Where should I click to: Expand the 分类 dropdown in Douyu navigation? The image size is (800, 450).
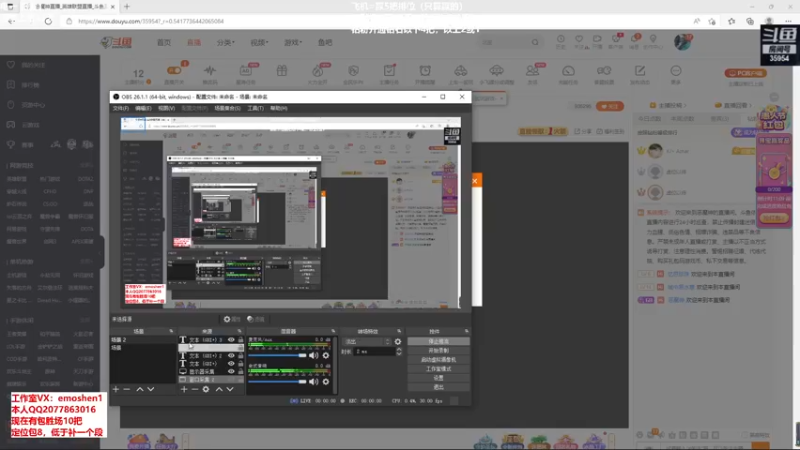point(226,43)
